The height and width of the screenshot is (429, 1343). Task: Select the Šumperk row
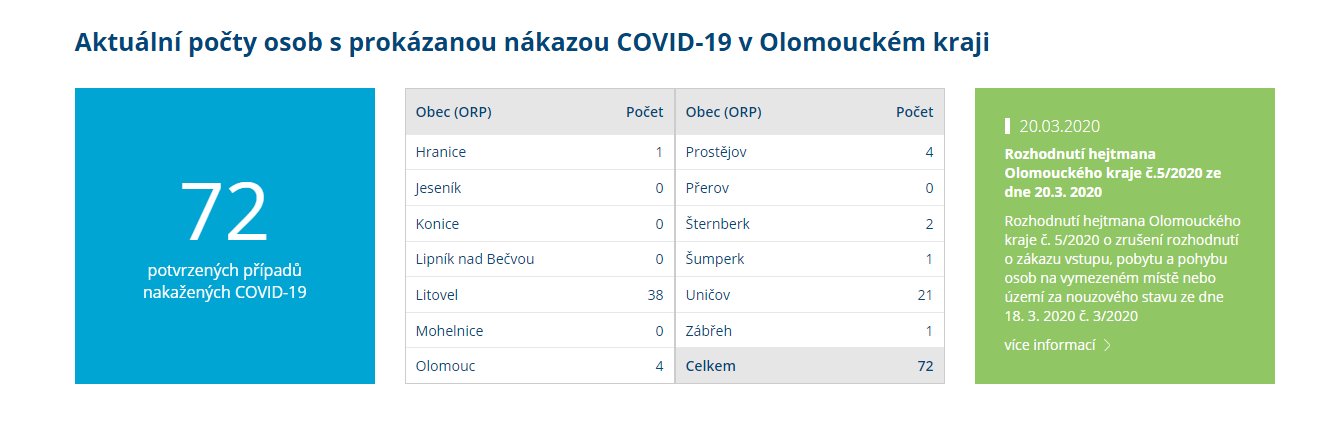pos(810,260)
